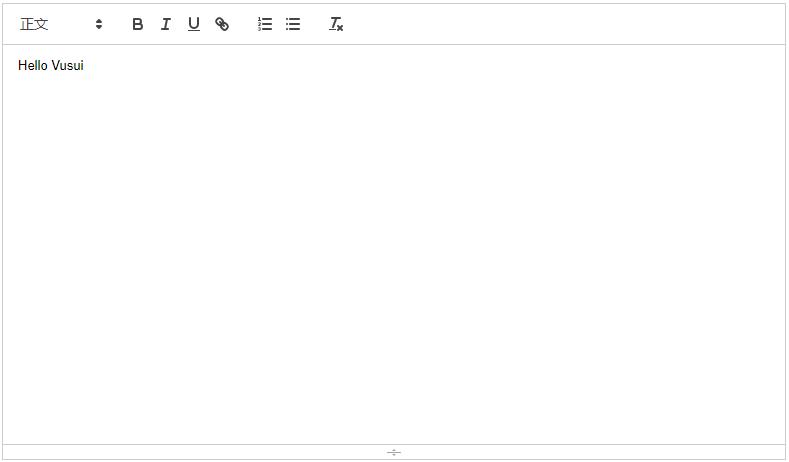Image resolution: width=789 pixels, height=462 pixels.
Task: Toggle underline formatting
Action: coord(194,24)
